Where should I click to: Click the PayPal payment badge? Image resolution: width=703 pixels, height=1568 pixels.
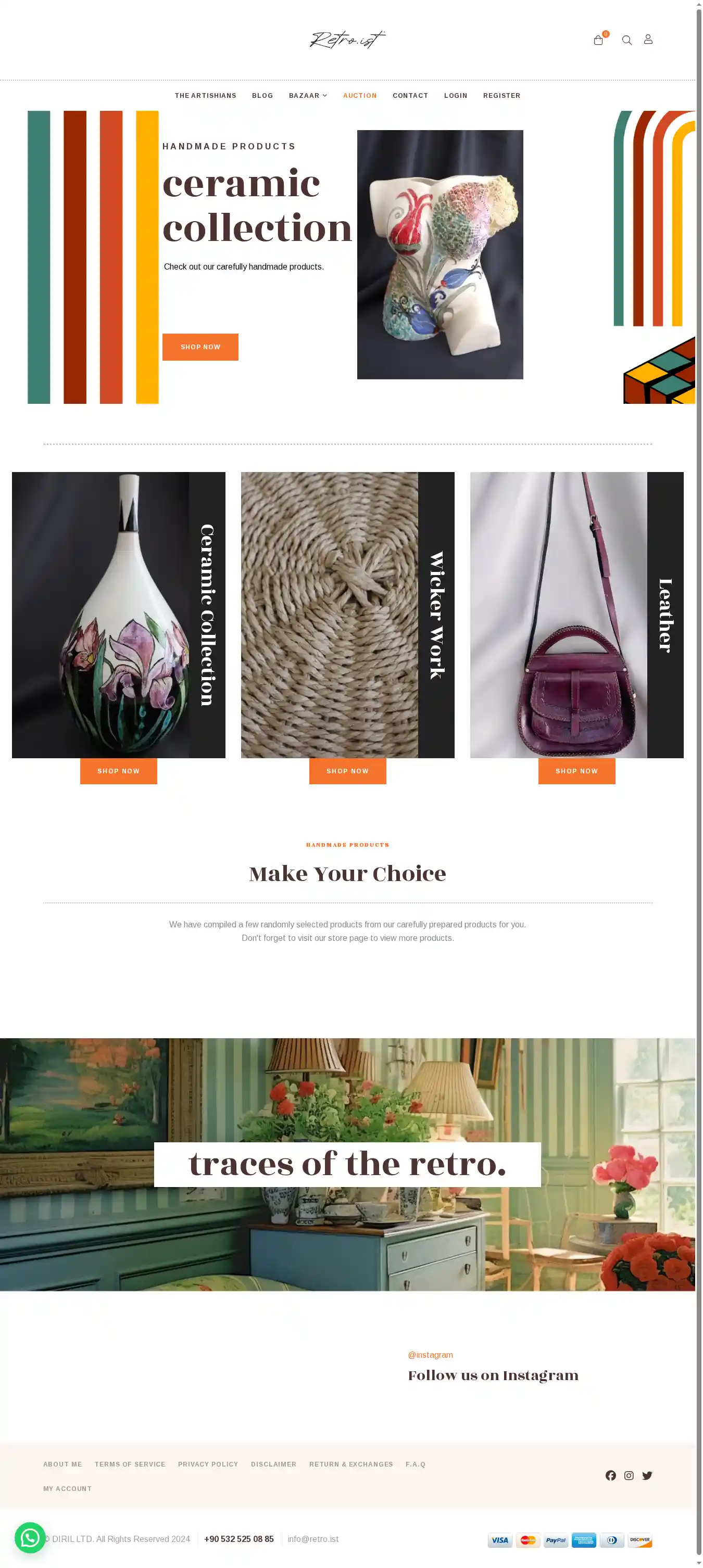pyautogui.click(x=556, y=1540)
